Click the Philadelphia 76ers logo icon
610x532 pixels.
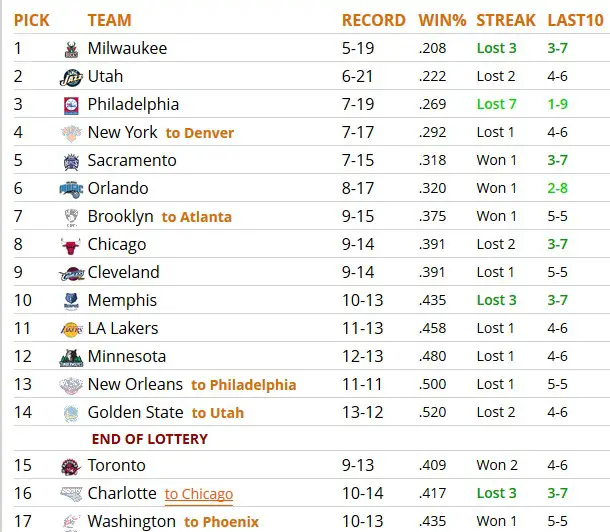point(71,105)
